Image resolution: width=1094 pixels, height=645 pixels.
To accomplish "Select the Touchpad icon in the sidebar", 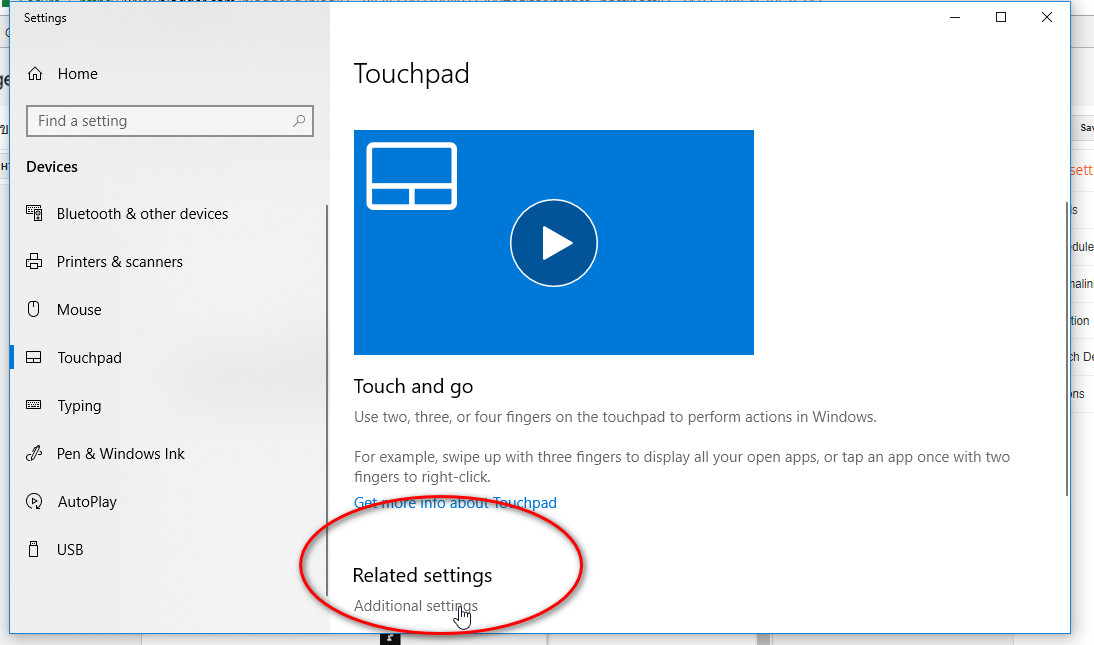I will [x=35, y=357].
